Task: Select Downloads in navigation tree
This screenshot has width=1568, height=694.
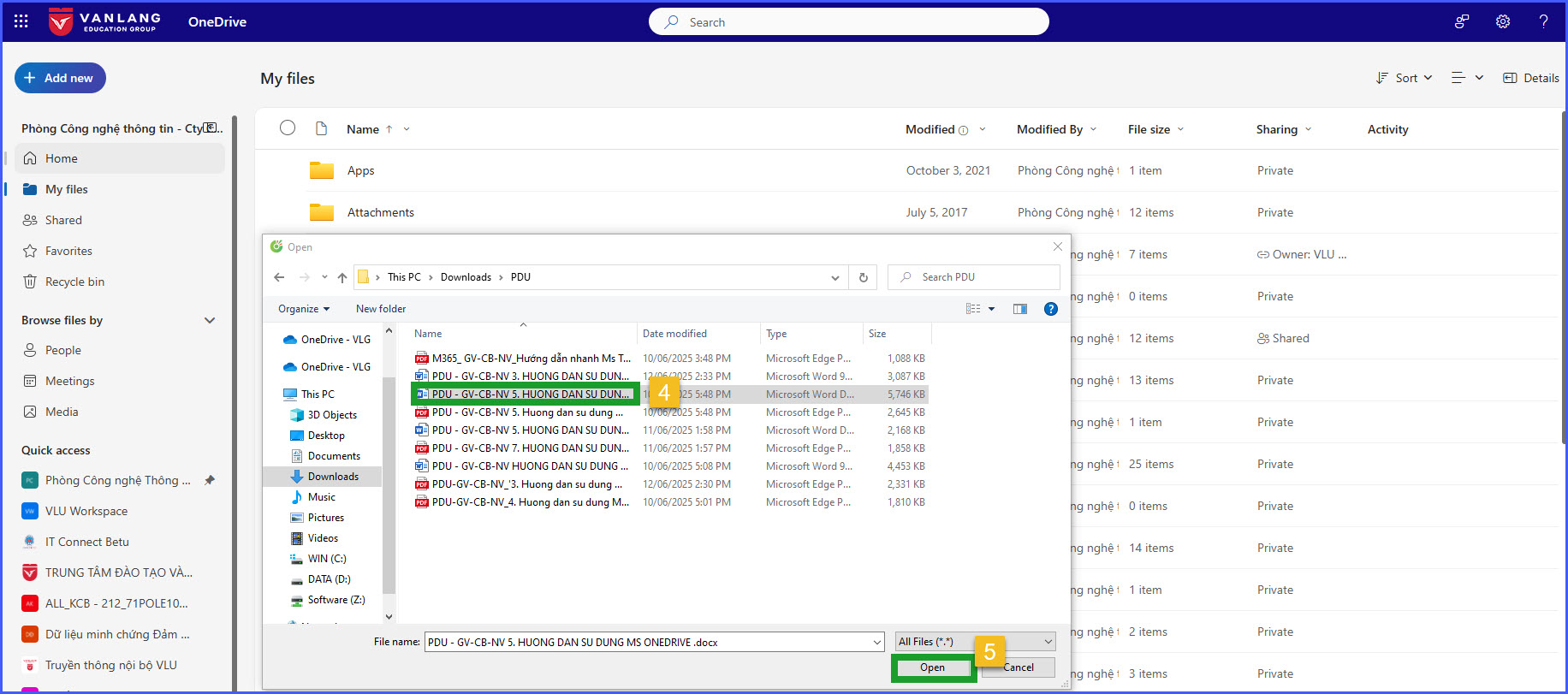Action: tap(333, 476)
